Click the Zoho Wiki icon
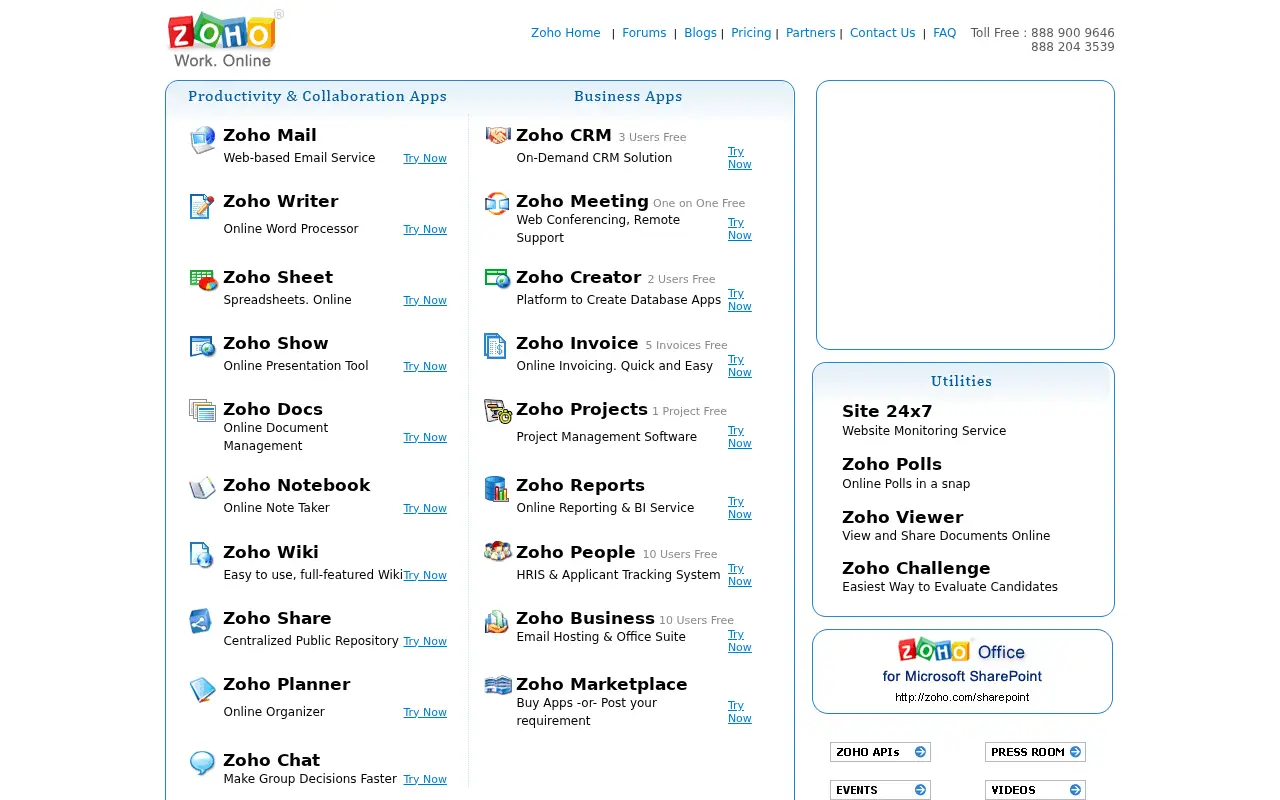This screenshot has height=800, width=1280. pos(202,555)
